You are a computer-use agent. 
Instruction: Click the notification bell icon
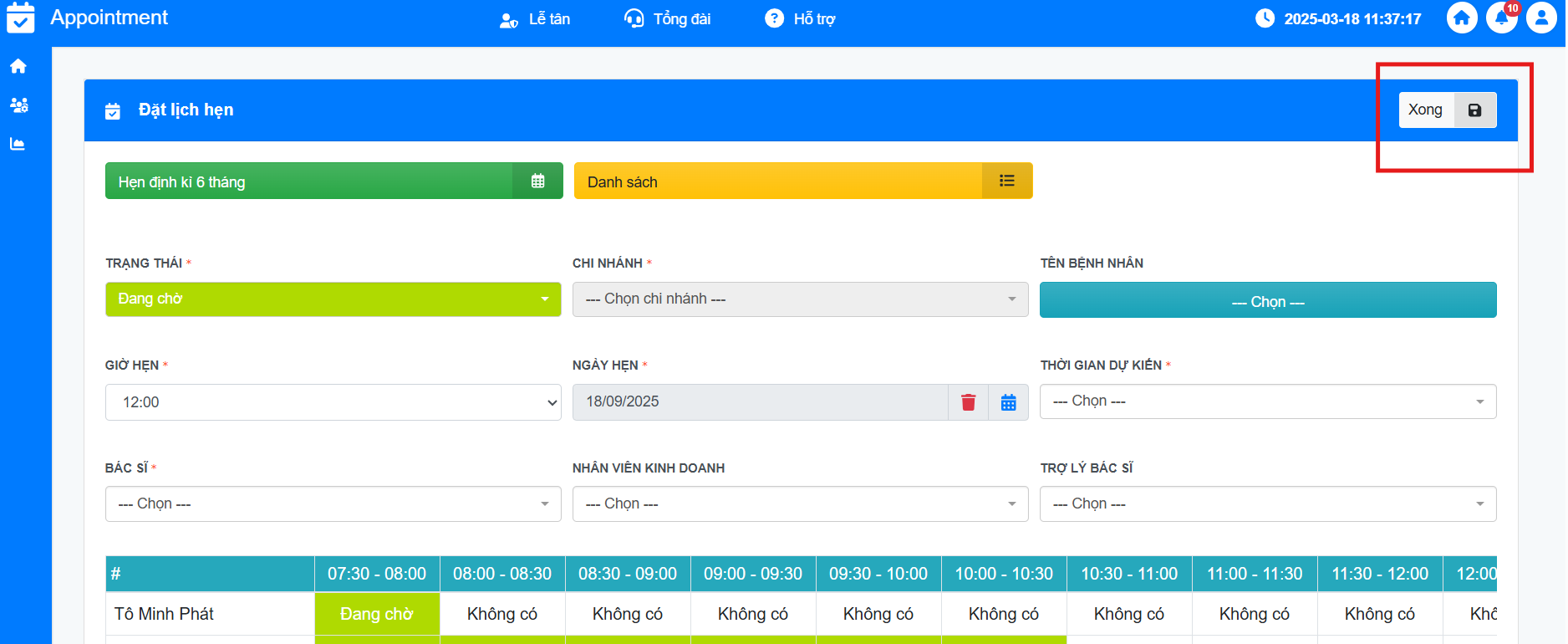(x=1501, y=18)
